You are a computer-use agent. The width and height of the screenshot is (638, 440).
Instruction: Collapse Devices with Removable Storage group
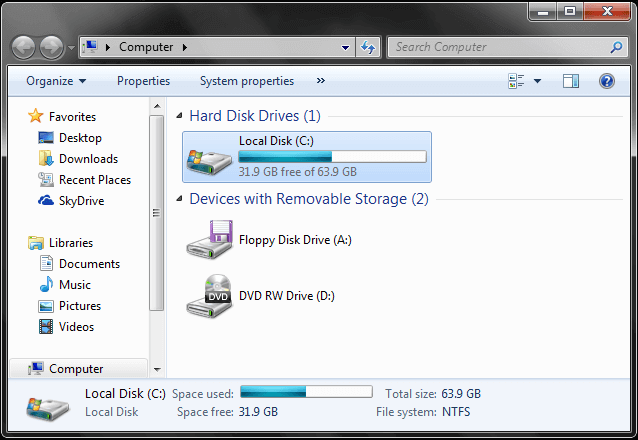coord(179,199)
